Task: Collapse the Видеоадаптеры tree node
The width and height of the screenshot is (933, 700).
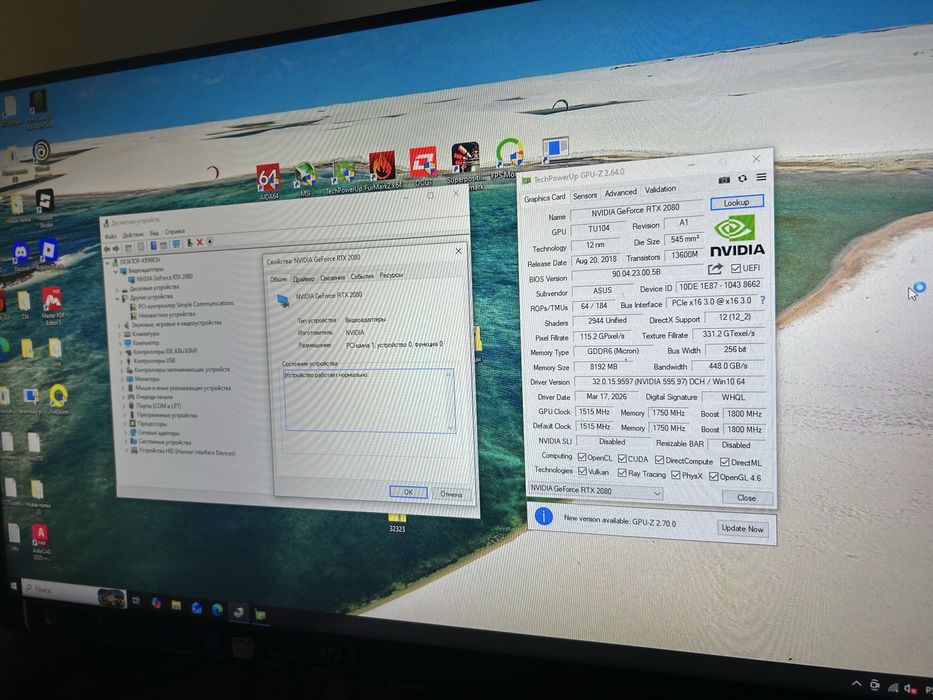Action: (116, 271)
